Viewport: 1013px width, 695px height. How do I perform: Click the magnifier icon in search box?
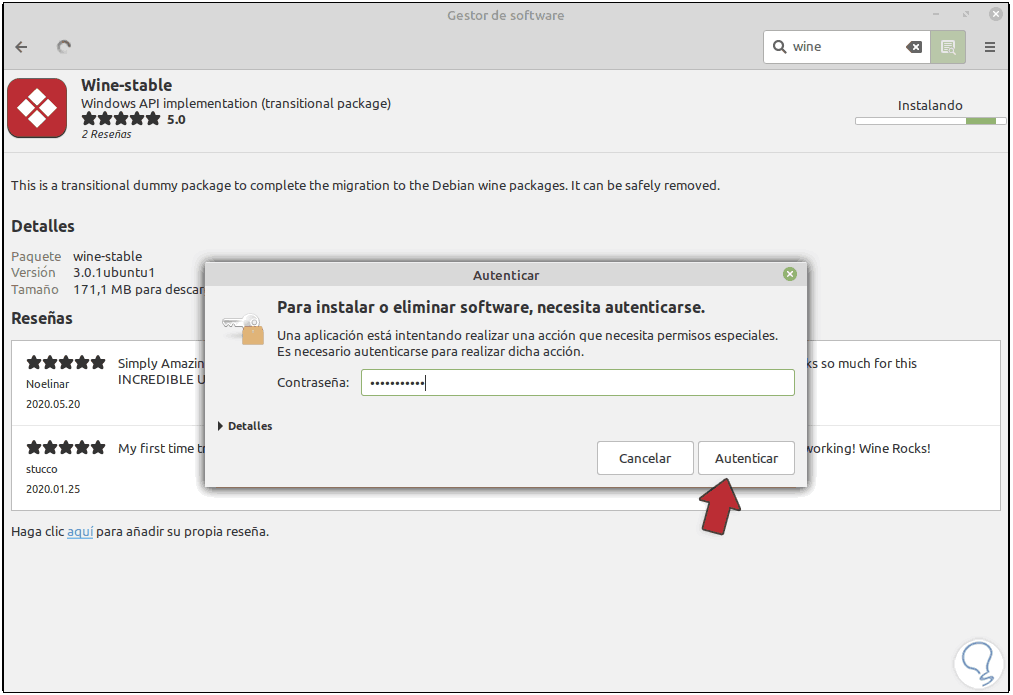click(x=780, y=47)
